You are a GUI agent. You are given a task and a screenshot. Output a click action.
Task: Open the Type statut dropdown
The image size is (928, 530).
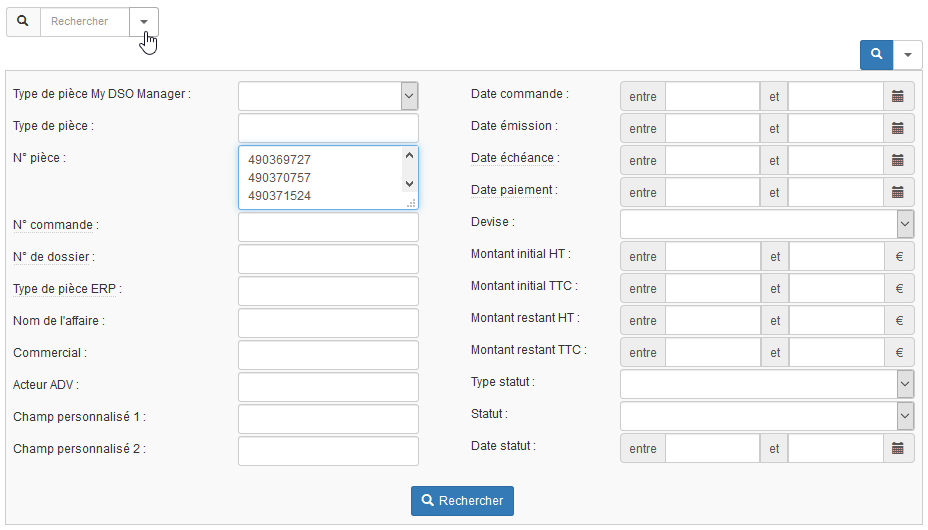767,384
